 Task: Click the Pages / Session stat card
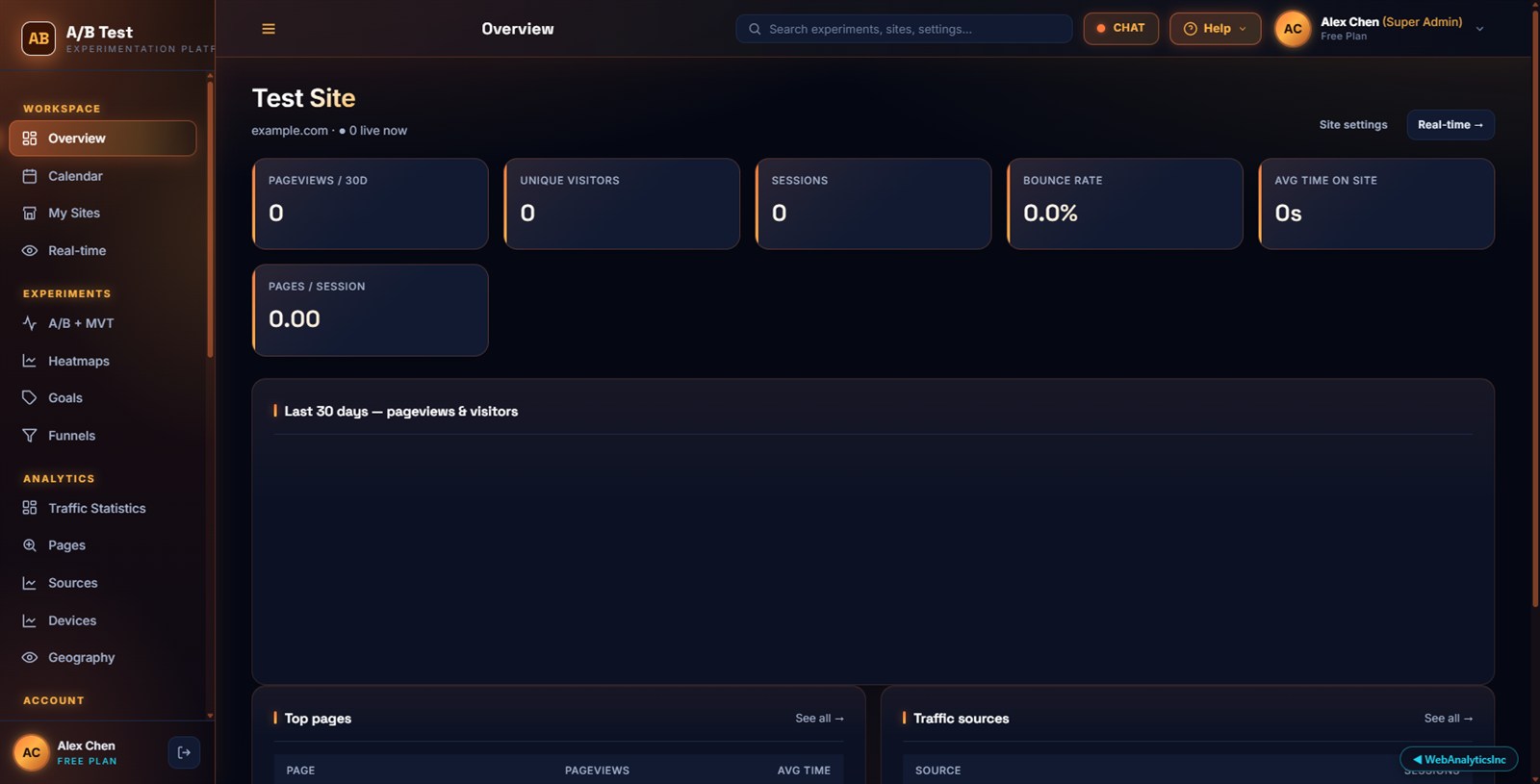(371, 310)
